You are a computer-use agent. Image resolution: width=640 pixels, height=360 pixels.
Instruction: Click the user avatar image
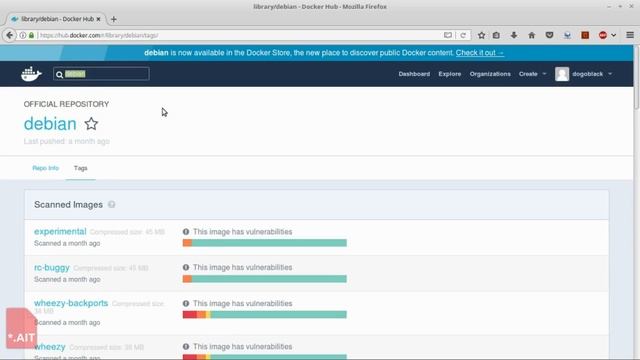[x=562, y=74]
